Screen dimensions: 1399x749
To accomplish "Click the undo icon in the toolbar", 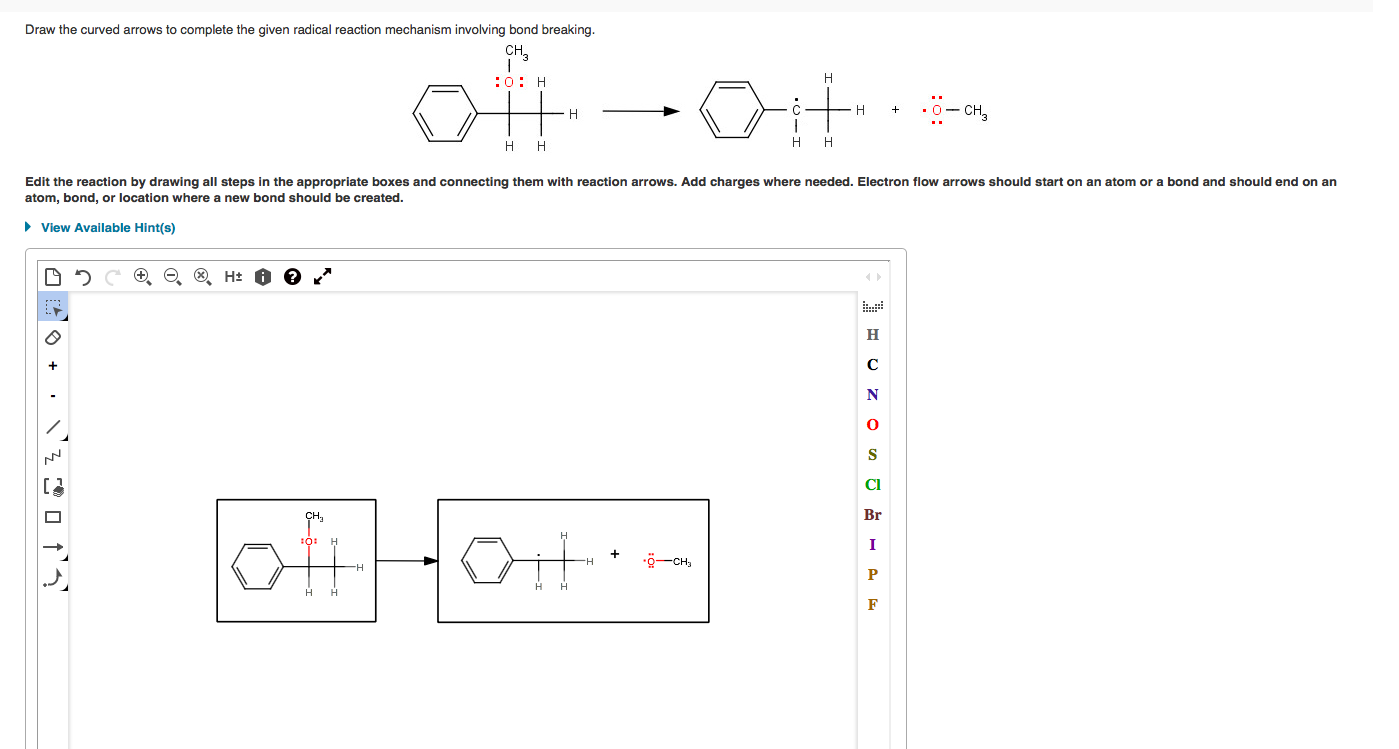I will pos(83,276).
